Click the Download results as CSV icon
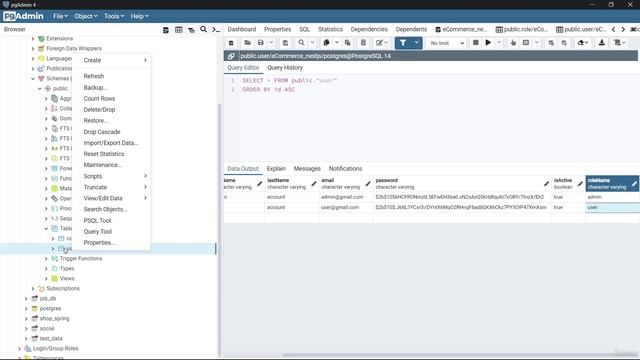The width and height of the screenshot is (640, 360). point(602,43)
